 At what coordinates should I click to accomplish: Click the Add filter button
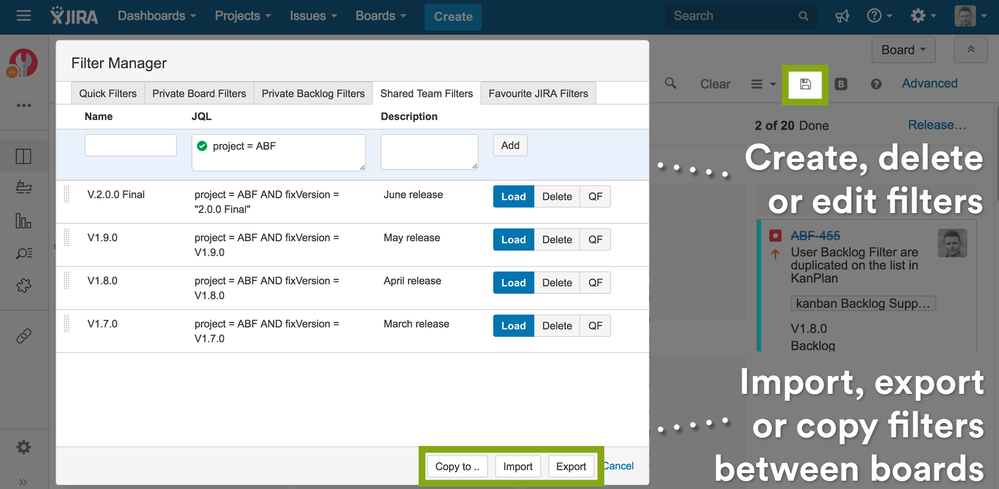pos(510,145)
